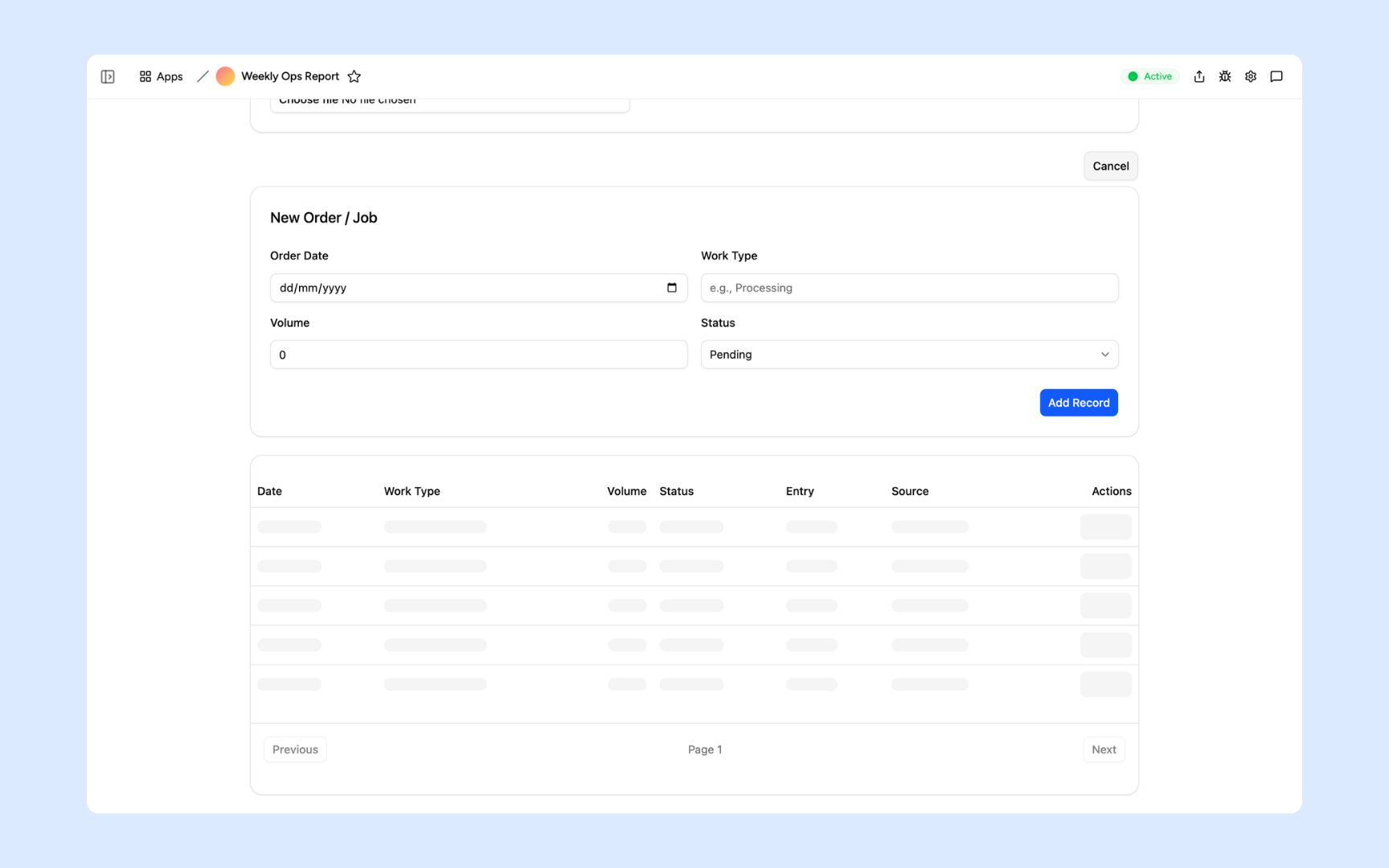
Task: Click the New Order / Job heading
Action: pos(323,218)
